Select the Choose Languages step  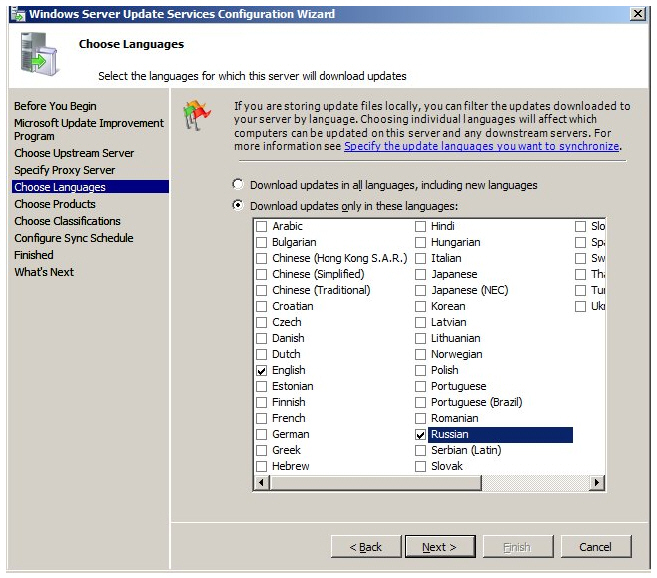pos(90,187)
